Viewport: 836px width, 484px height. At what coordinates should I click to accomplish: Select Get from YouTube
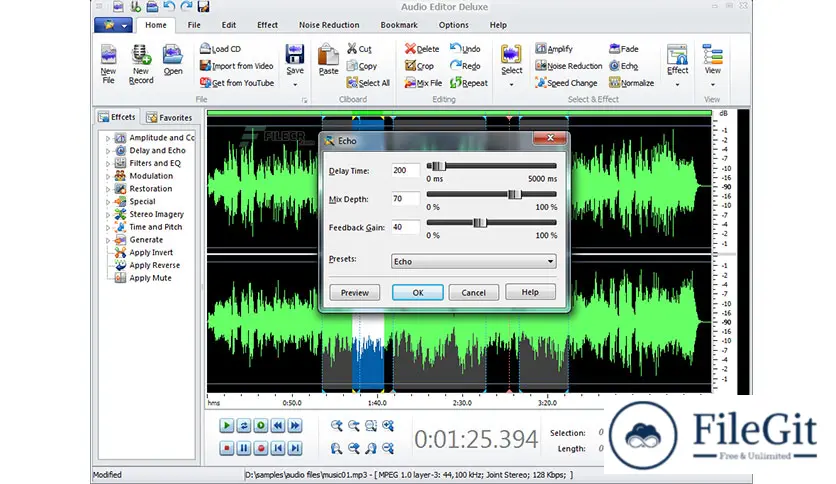click(x=237, y=83)
